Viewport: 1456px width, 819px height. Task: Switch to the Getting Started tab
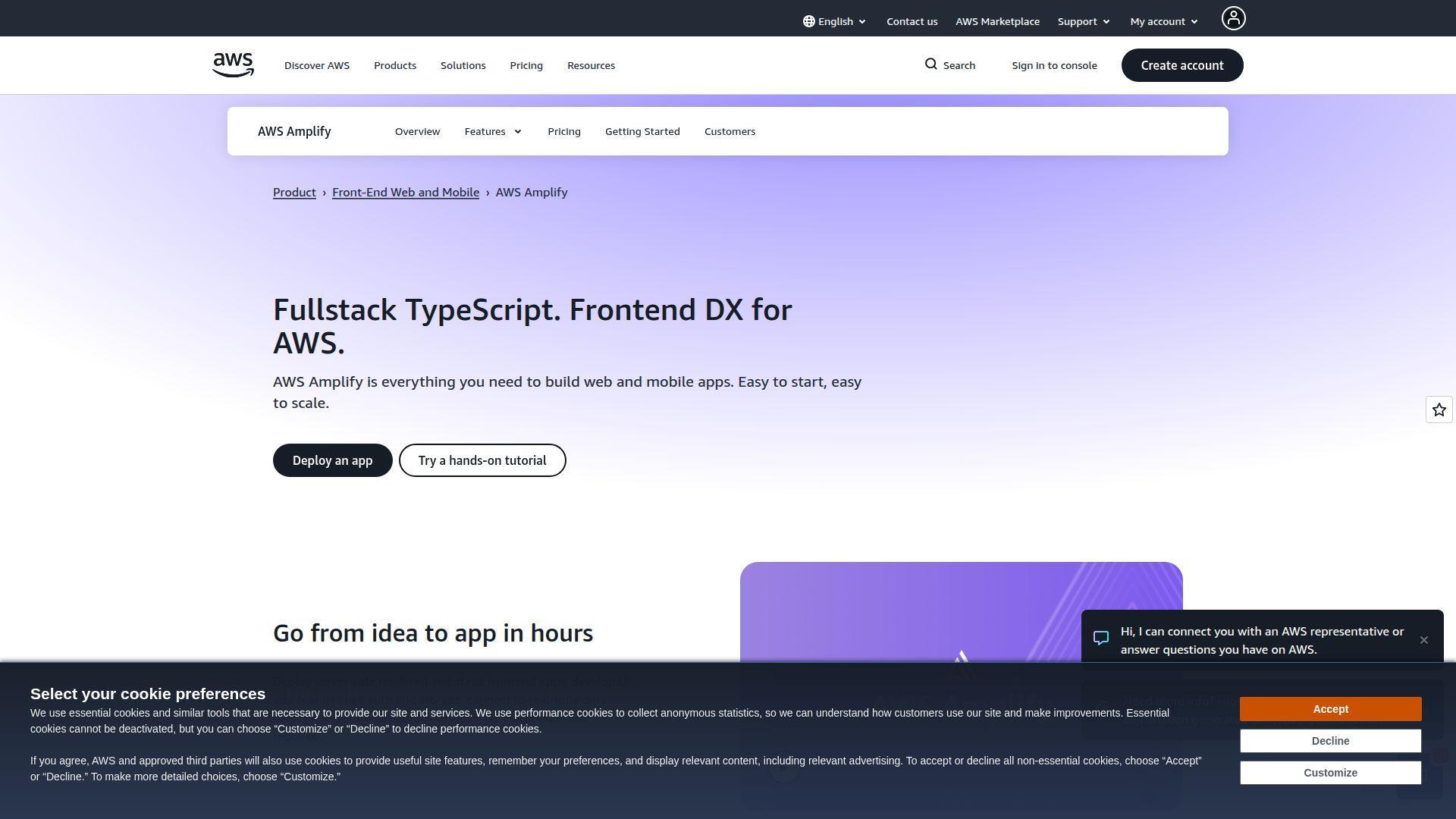tap(642, 132)
